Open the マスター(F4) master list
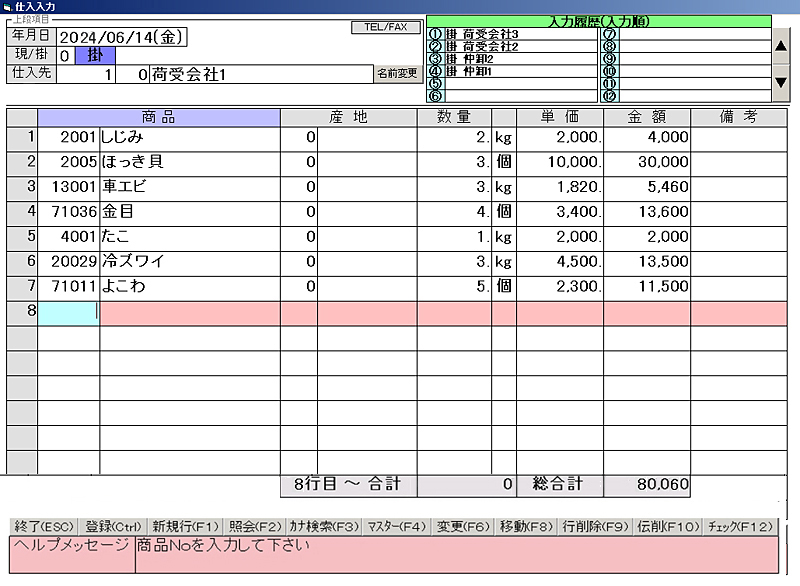Screen dimensions: 800x586 click(x=397, y=526)
